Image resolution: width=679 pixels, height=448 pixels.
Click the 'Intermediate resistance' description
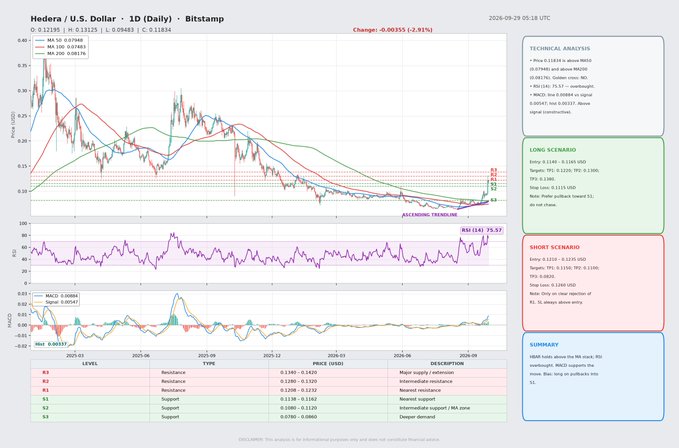(x=426, y=381)
